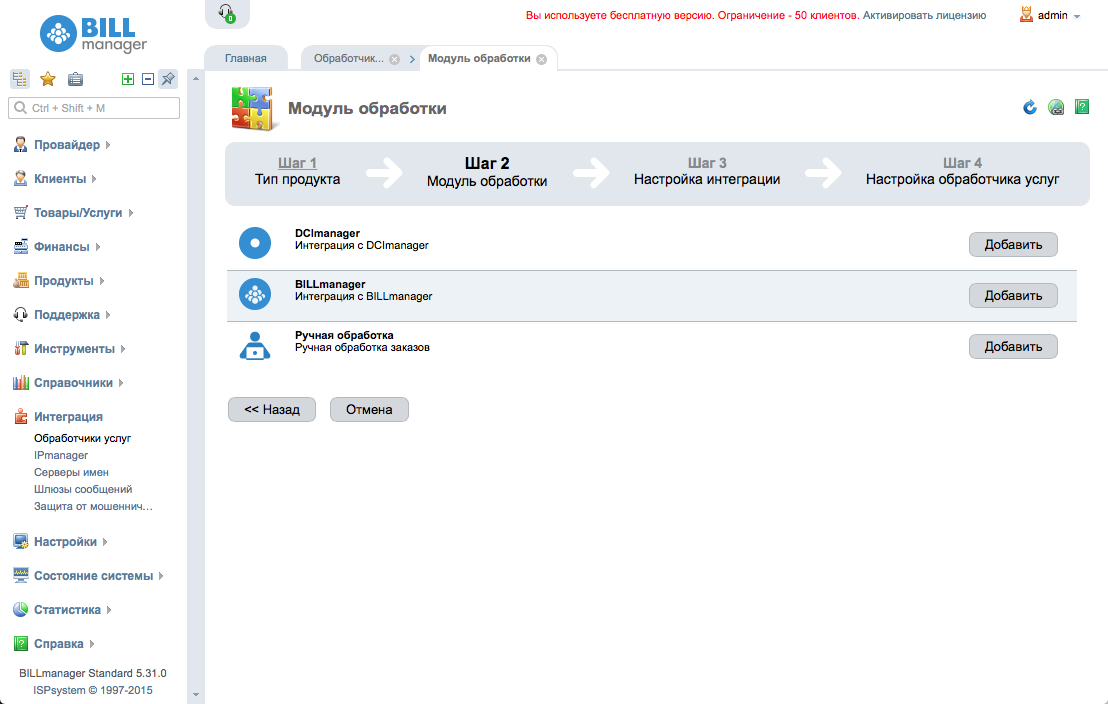Viewport: 1108px width, 704px height.
Task: Expand the Инструменты menu section
Action: click(122, 348)
